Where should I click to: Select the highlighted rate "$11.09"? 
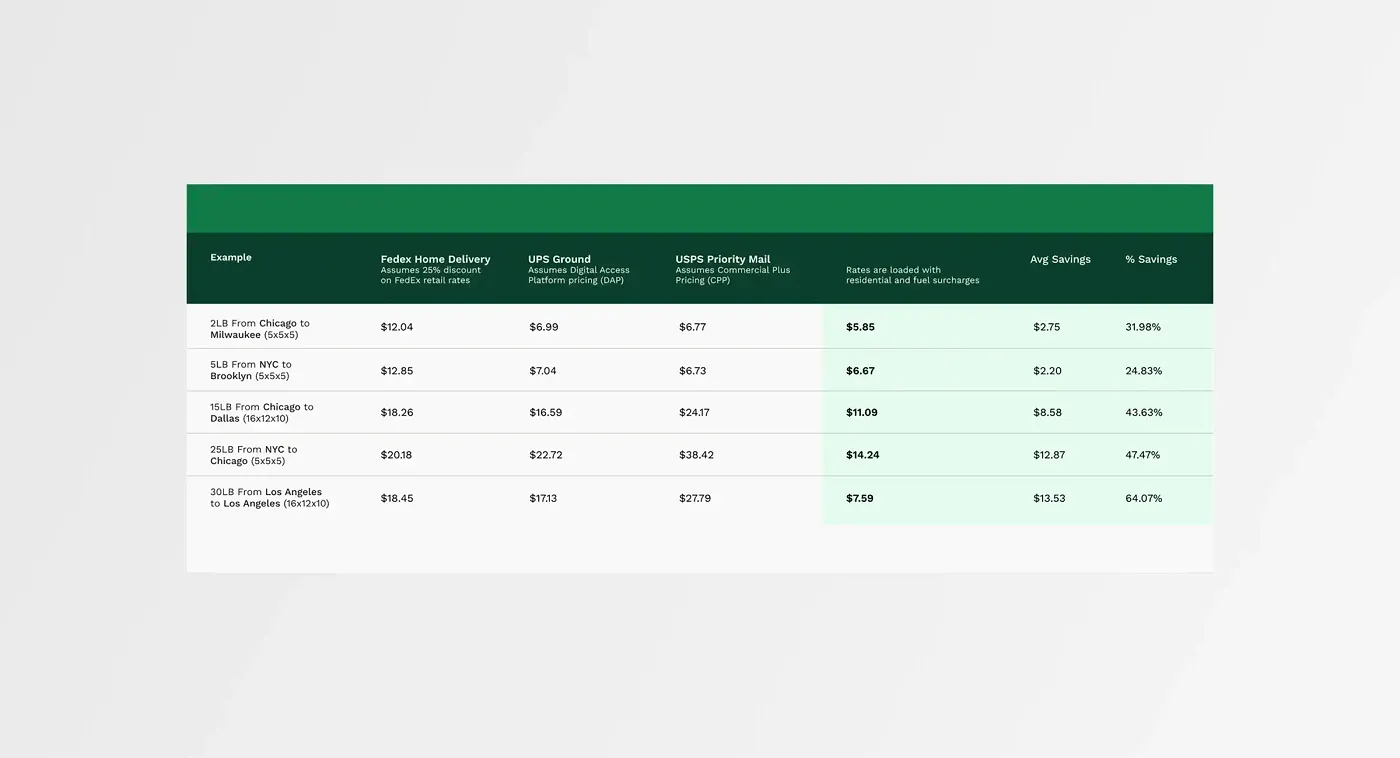pyautogui.click(x=862, y=412)
